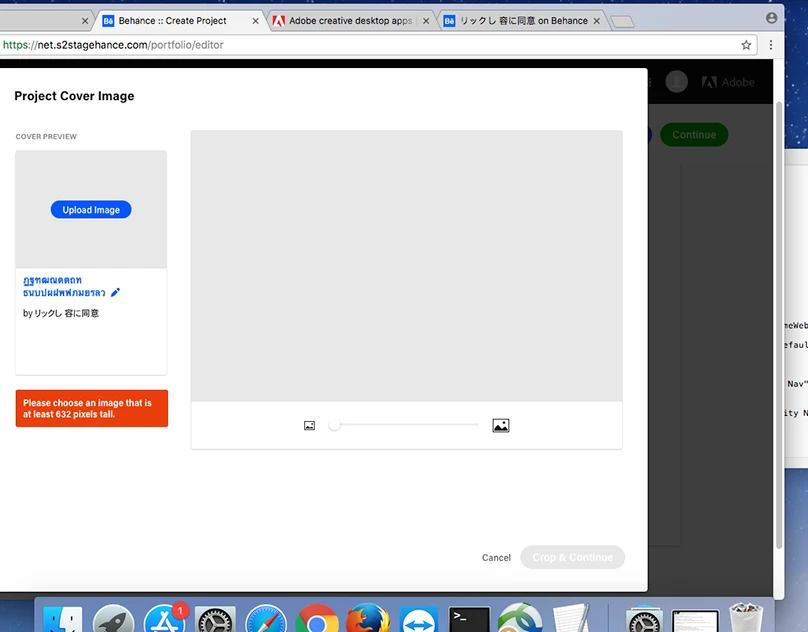Viewport: 808px width, 632px height.
Task: Click the Chrome profile avatar icon
Action: (x=770, y=18)
